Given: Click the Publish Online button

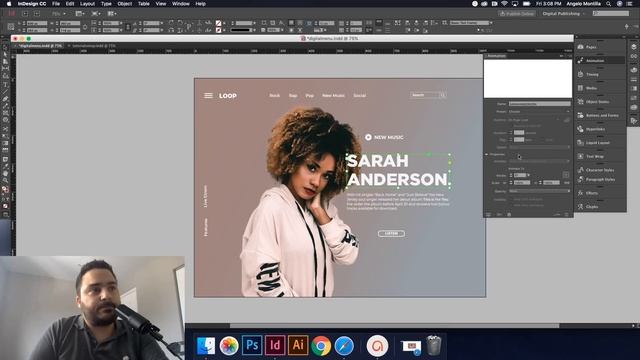Looking at the screenshot, I should (x=517, y=13).
